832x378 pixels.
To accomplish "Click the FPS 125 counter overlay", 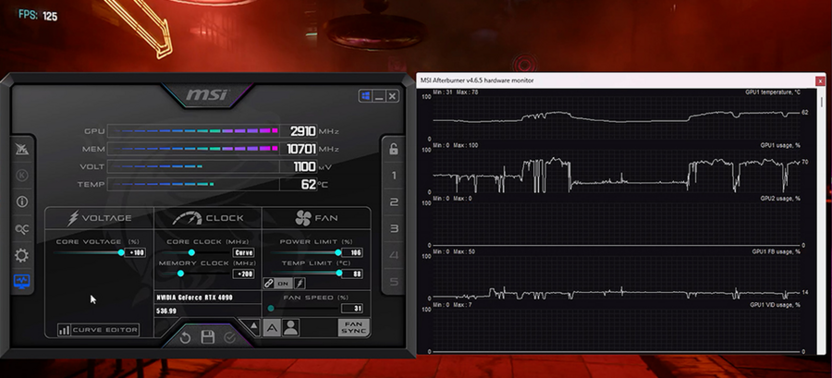I will click(x=38, y=15).
